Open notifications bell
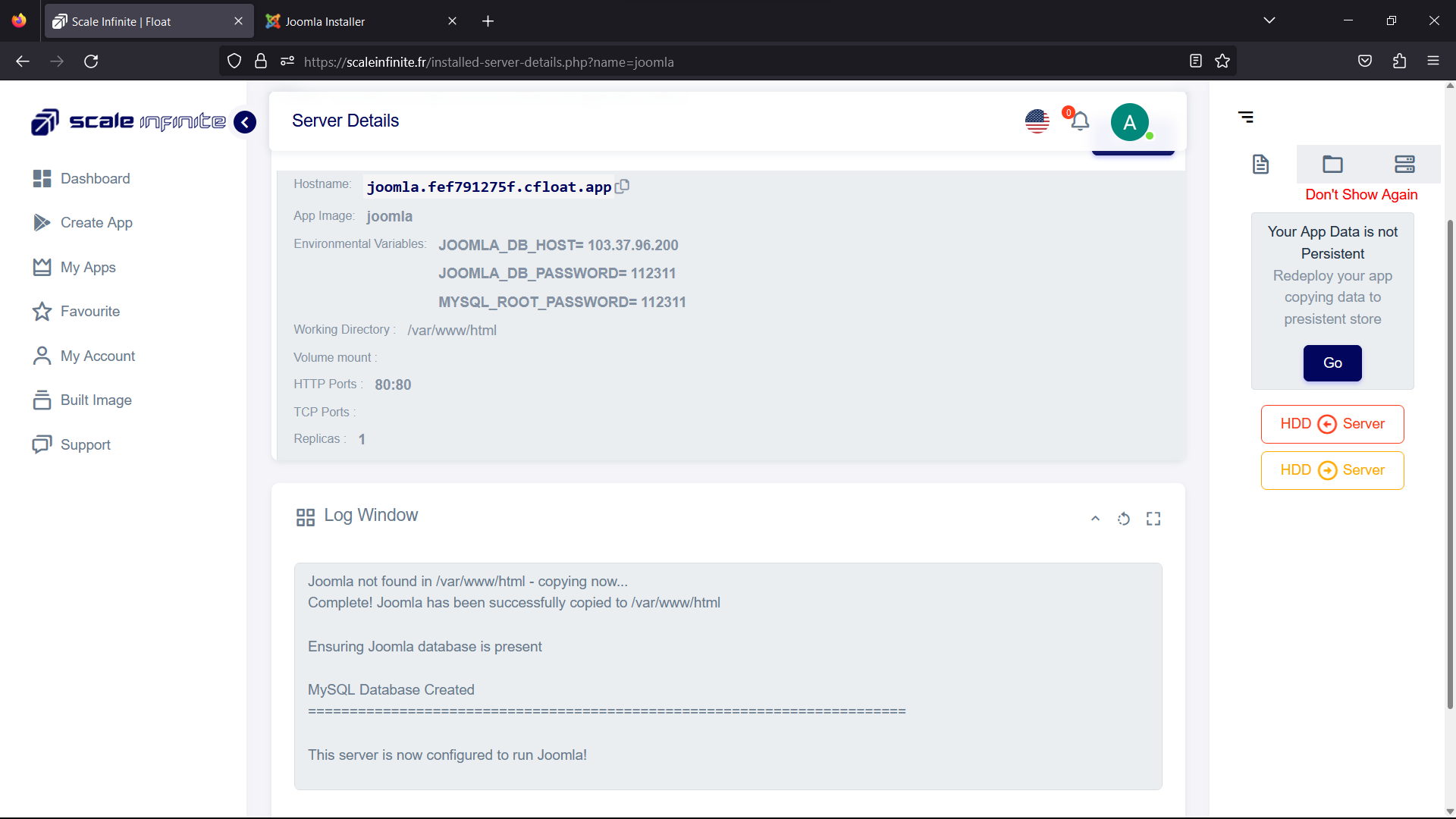 click(x=1079, y=121)
